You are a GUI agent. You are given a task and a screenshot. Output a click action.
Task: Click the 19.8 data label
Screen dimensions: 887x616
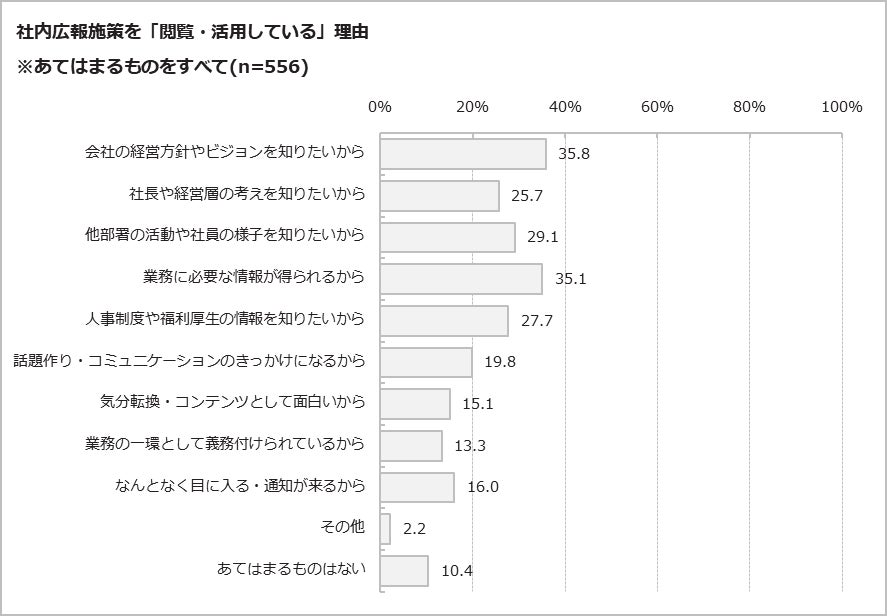(x=500, y=362)
